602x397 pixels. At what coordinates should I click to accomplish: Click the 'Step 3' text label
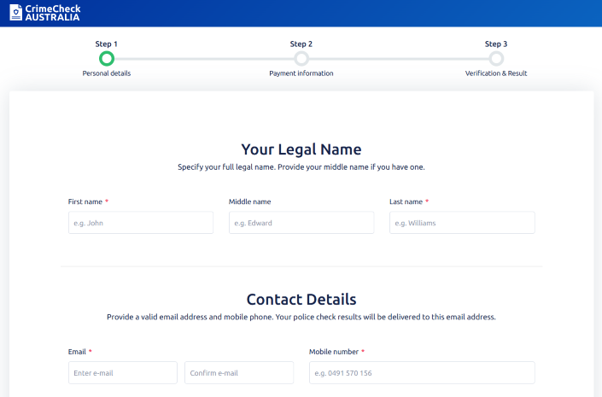click(x=496, y=44)
